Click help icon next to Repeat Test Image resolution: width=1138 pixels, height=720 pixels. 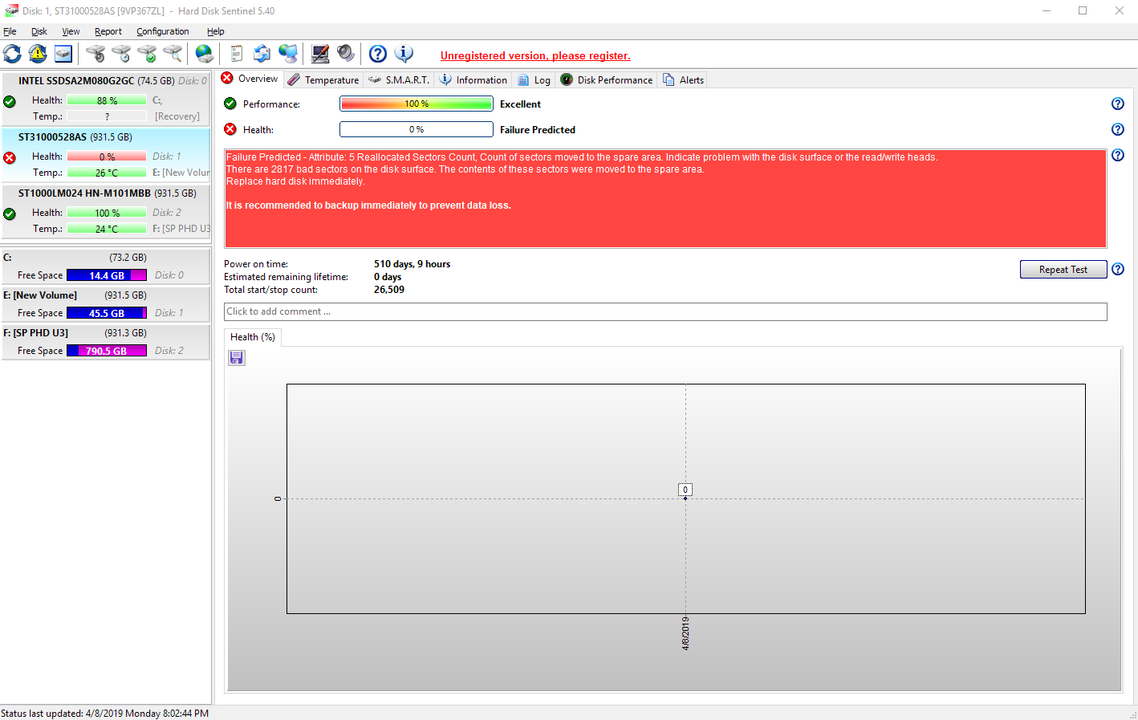tap(1118, 269)
